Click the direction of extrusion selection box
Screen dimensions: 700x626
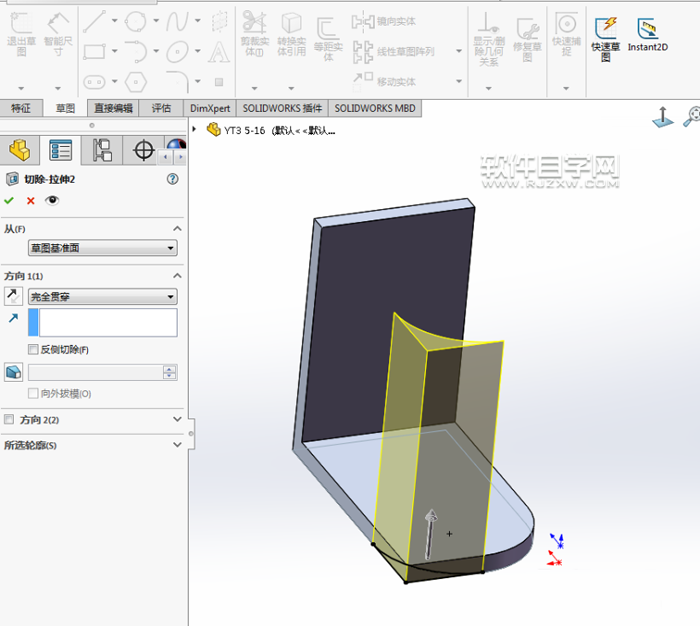tap(107, 322)
